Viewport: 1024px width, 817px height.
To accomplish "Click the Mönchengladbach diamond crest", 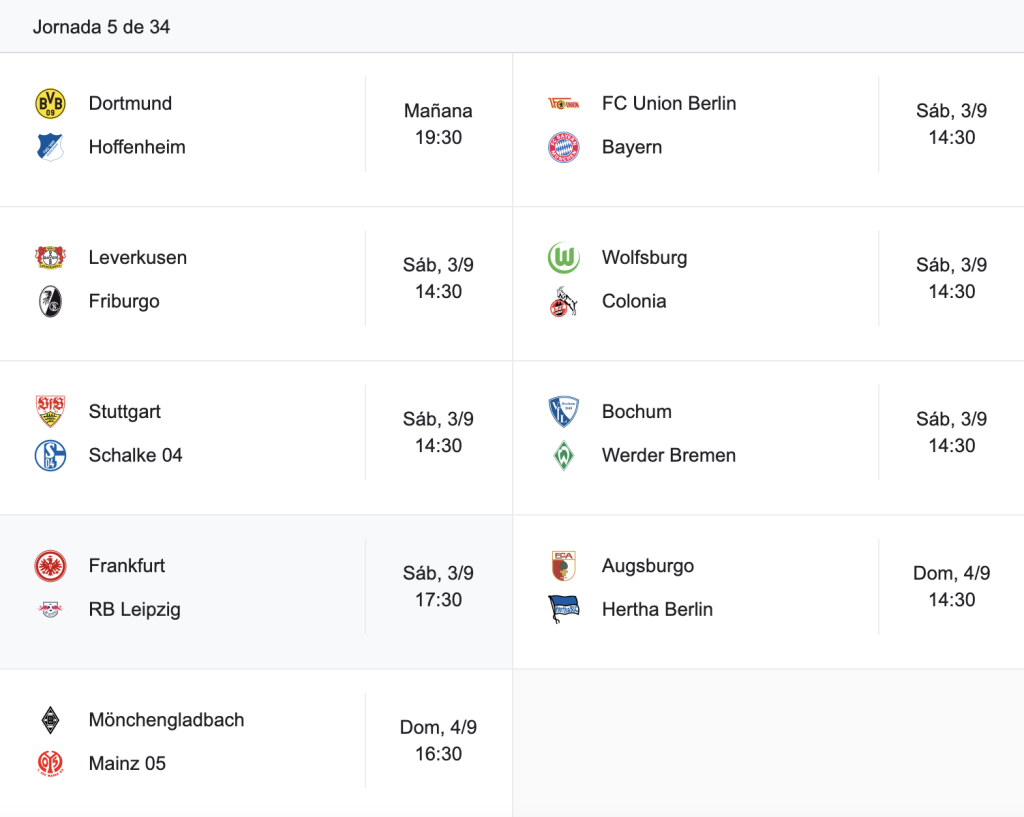I will tap(50, 720).
